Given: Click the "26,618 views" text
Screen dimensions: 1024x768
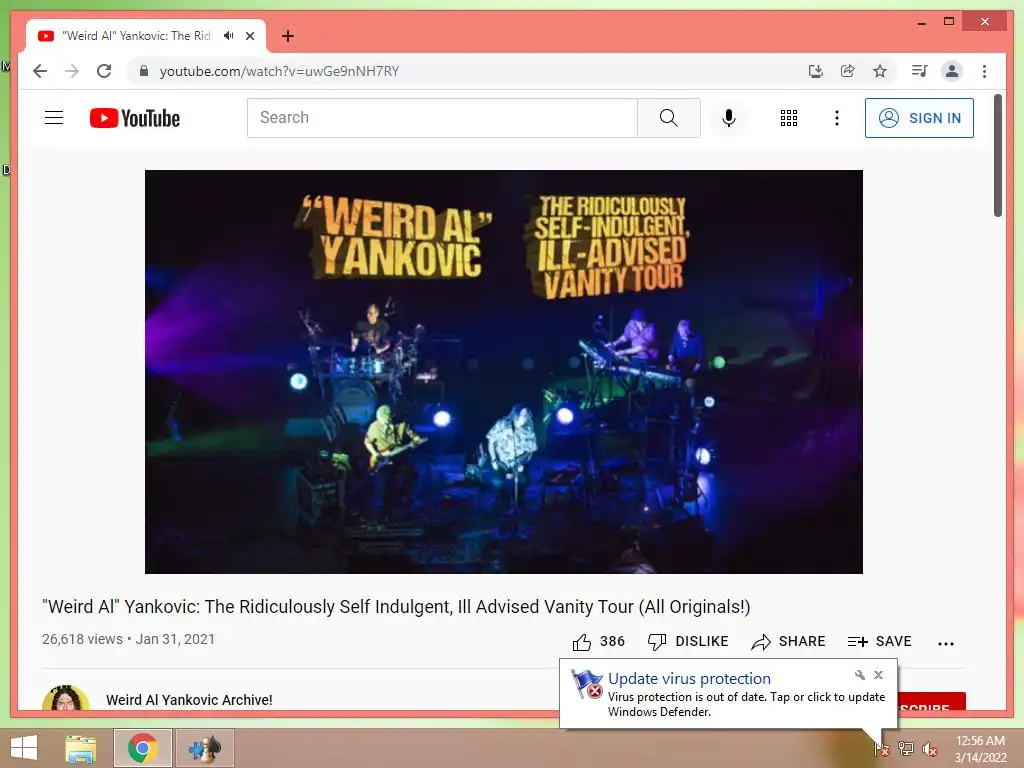Looking at the screenshot, I should pyautogui.click(x=82, y=639).
